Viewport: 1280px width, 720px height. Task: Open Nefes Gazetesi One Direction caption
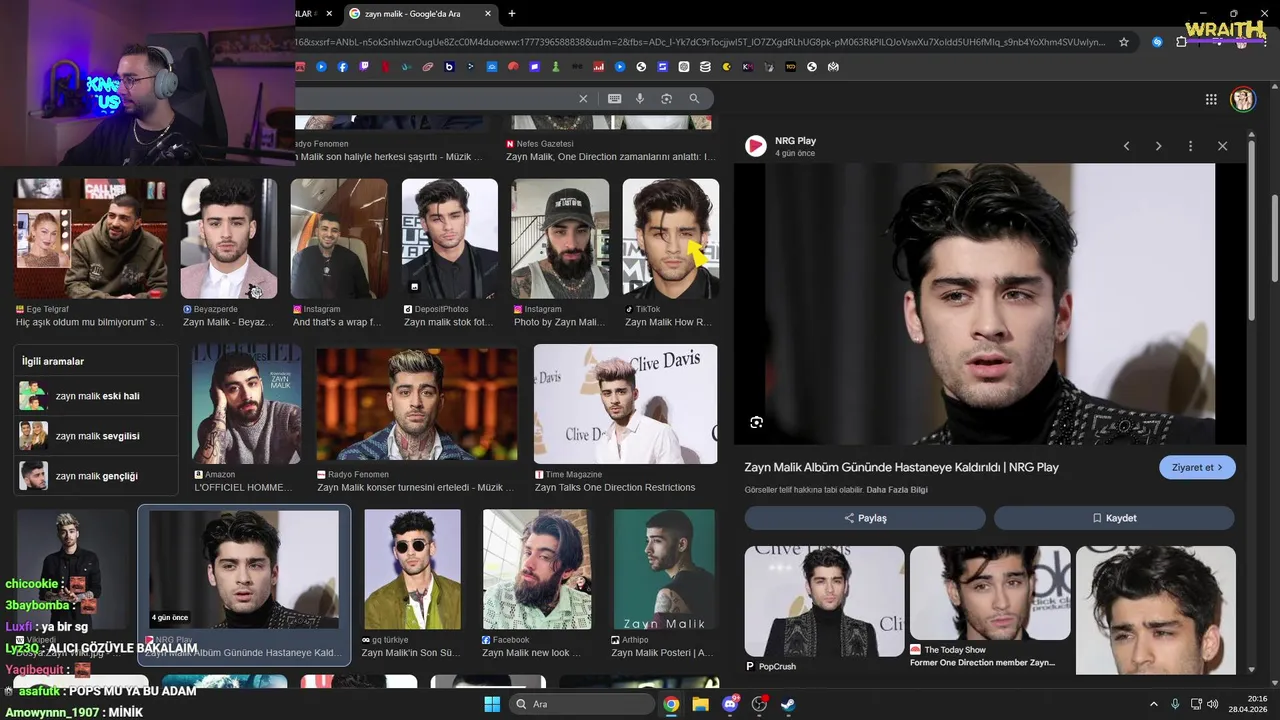pyautogui.click(x=611, y=157)
